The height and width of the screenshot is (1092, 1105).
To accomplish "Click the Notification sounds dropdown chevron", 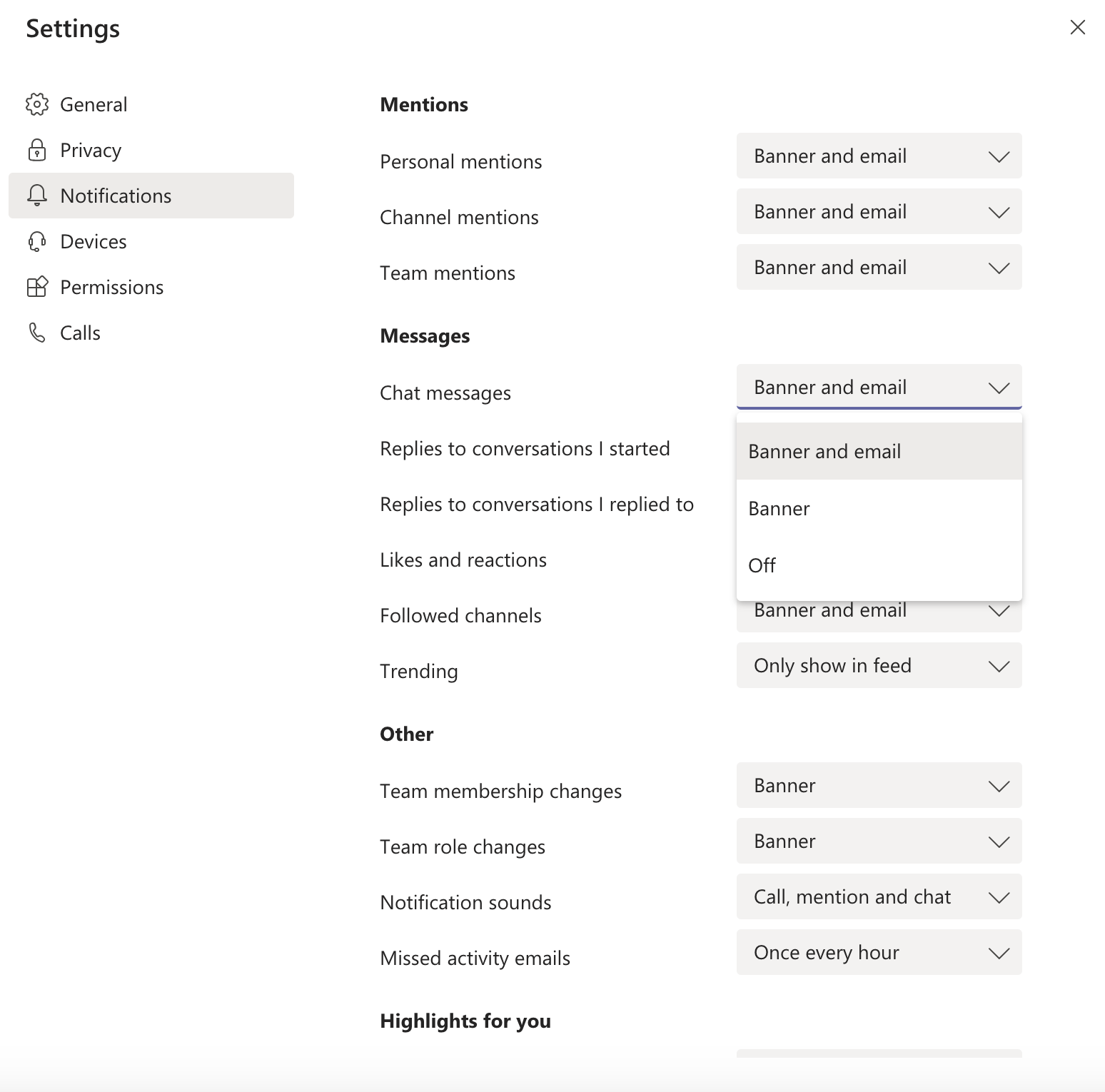I will coord(999,897).
